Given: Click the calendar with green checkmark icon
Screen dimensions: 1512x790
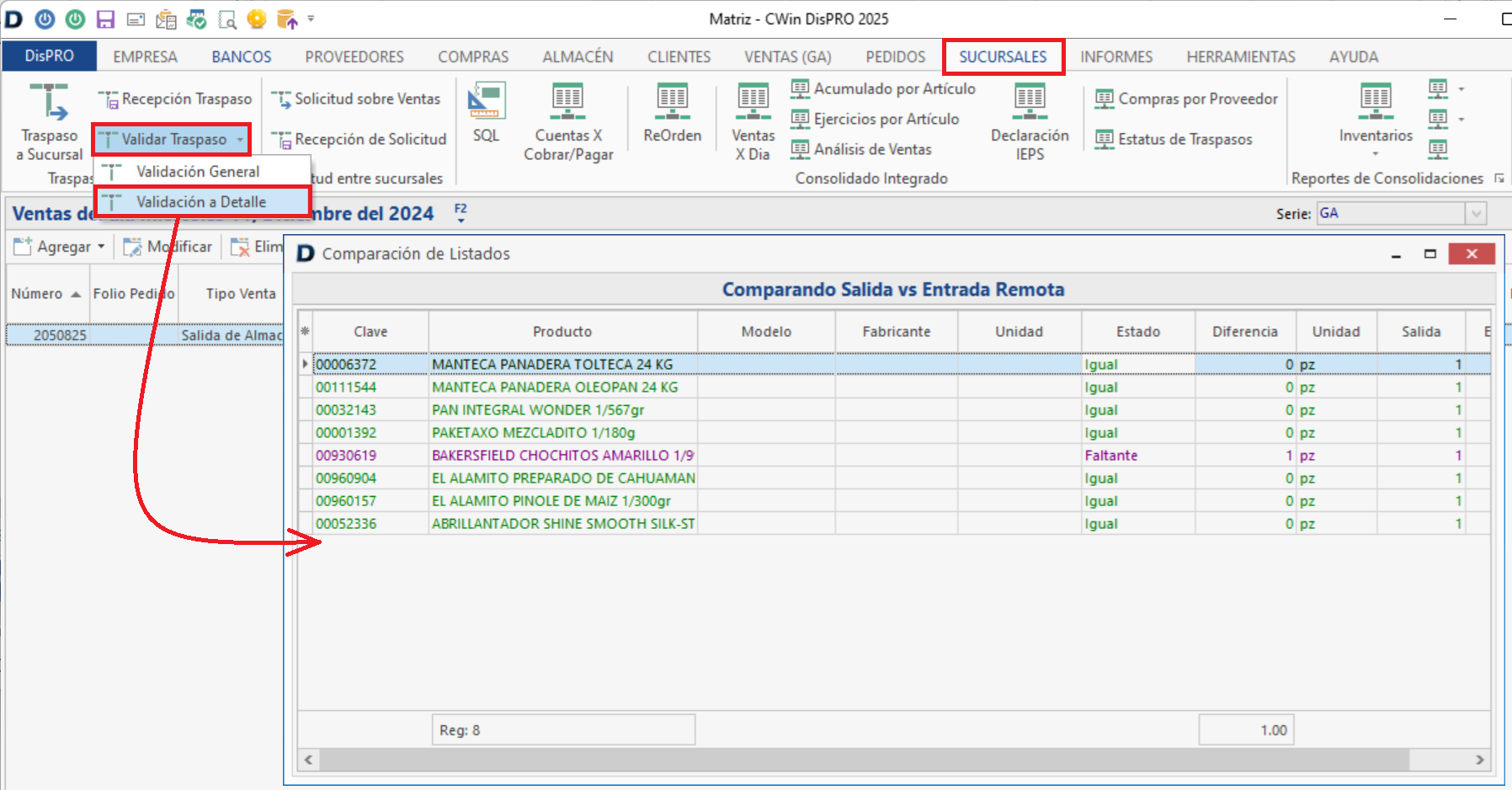Looking at the screenshot, I should click(x=197, y=19).
